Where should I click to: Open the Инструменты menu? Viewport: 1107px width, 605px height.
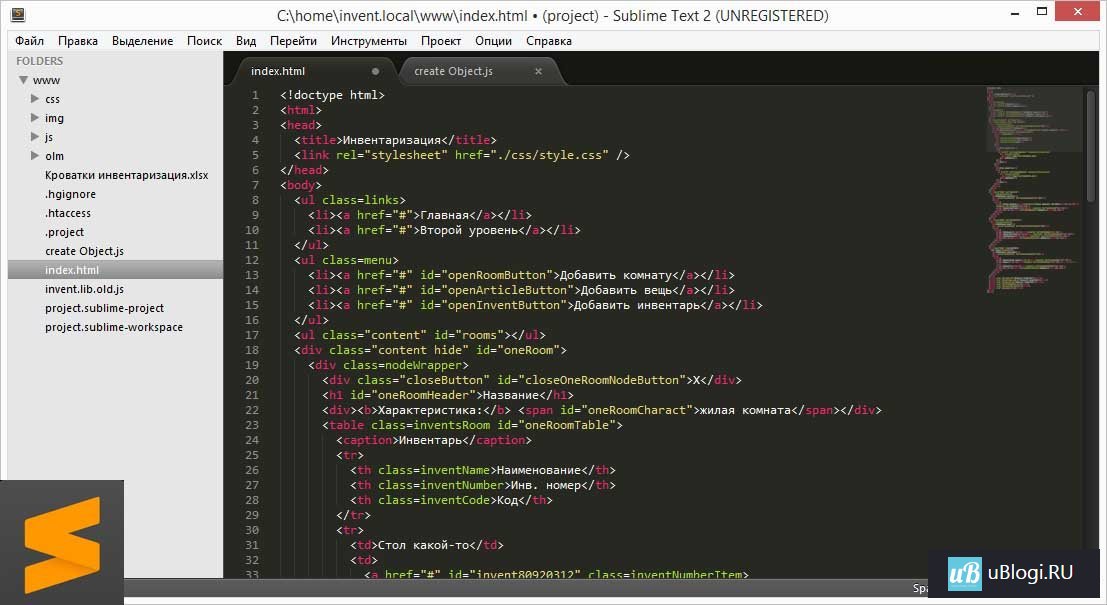pyautogui.click(x=369, y=41)
